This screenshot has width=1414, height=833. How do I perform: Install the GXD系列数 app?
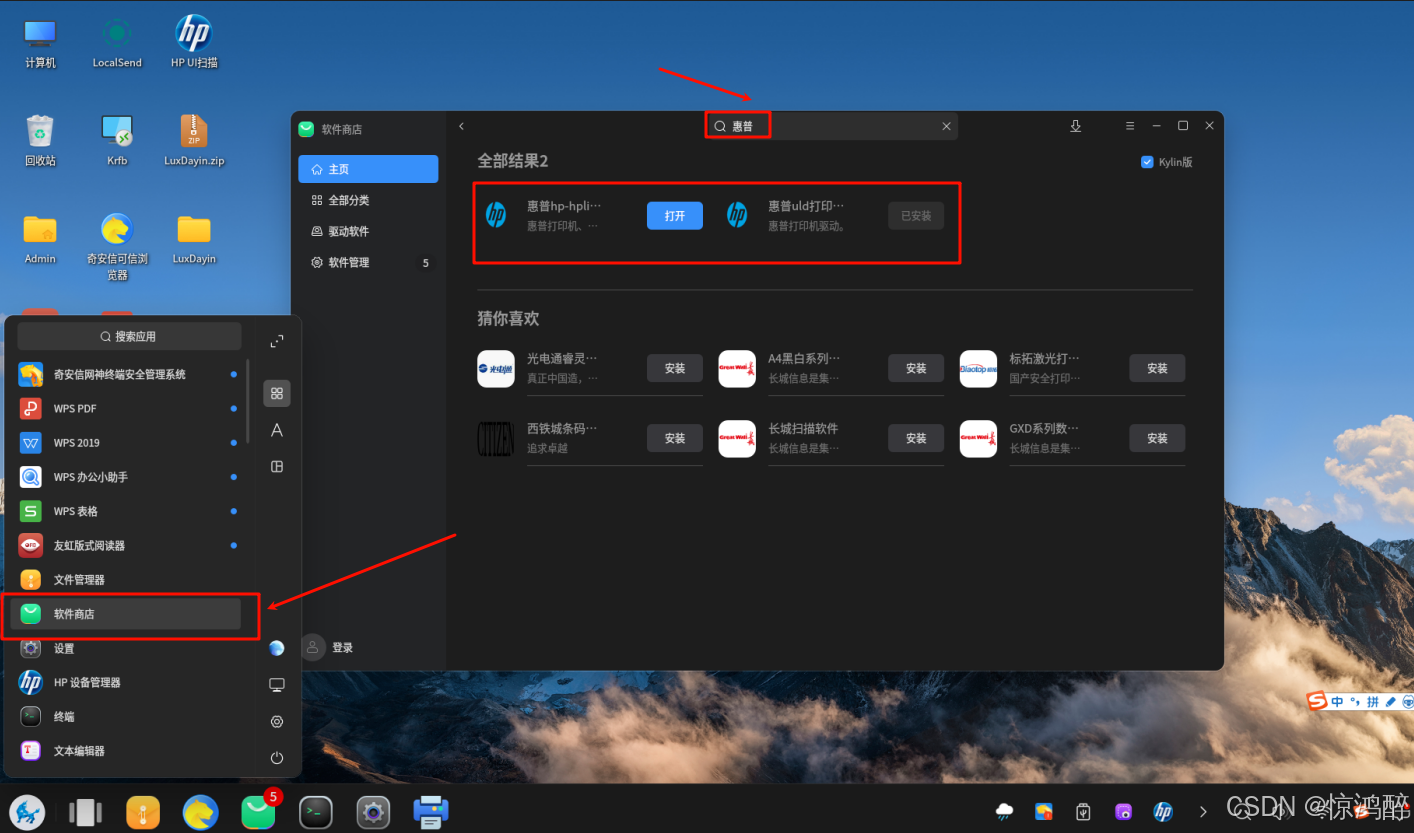pos(1157,438)
